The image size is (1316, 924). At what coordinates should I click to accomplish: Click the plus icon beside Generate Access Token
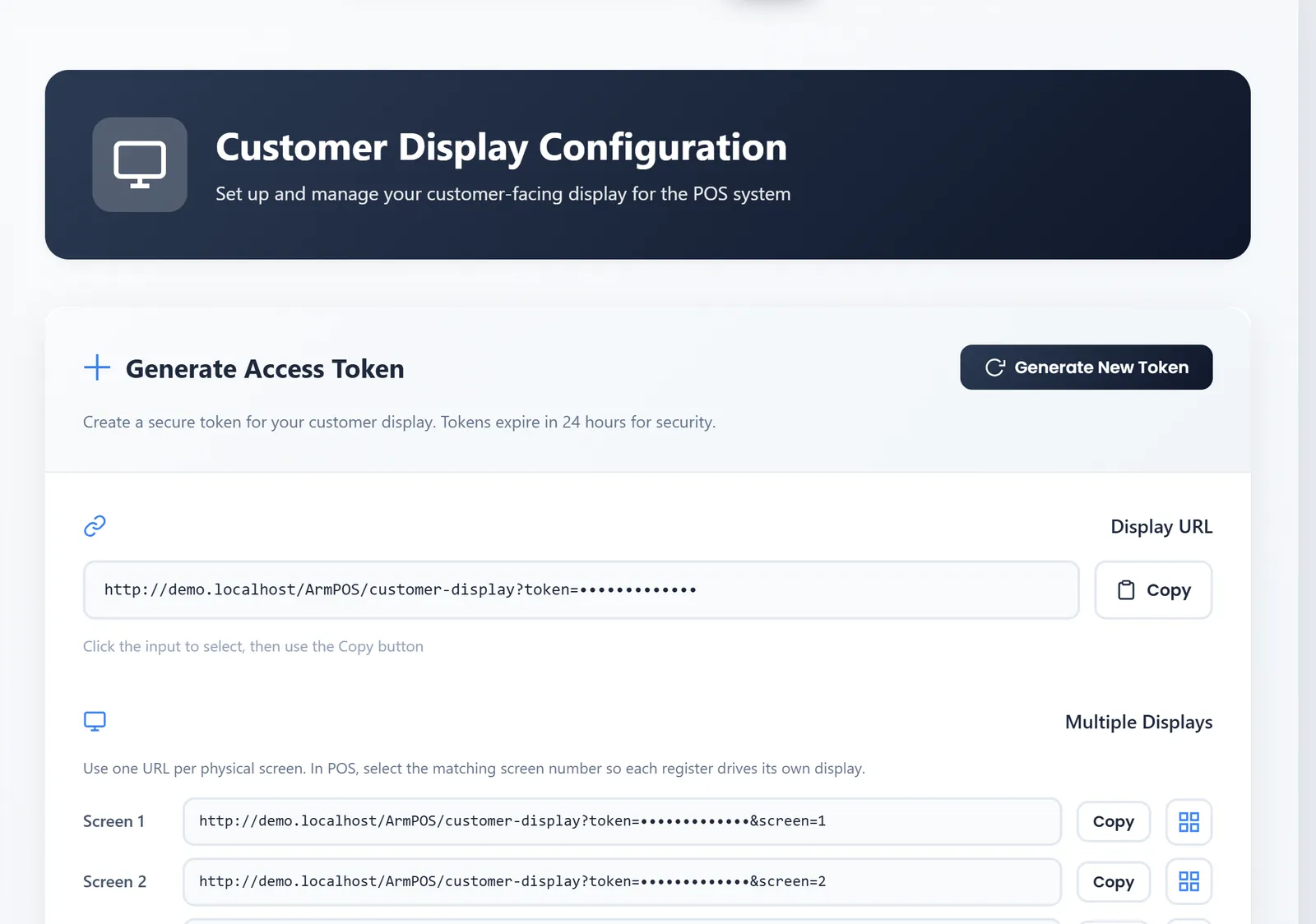click(x=97, y=367)
